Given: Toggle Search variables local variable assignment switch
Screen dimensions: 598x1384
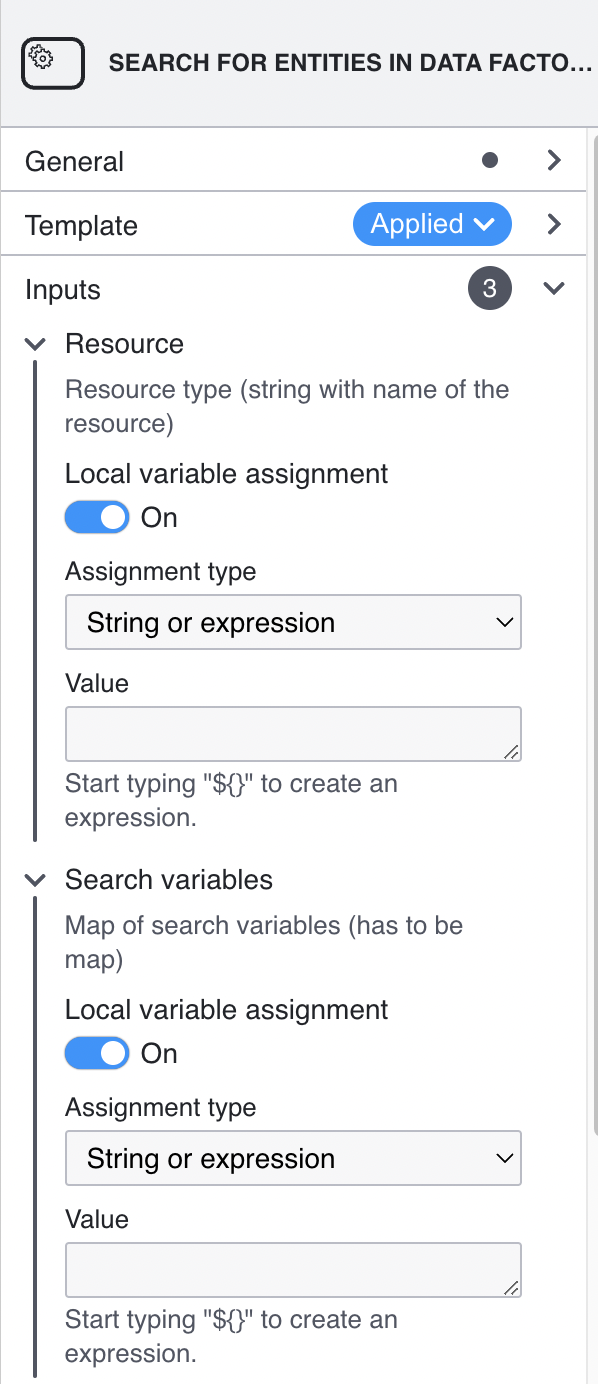Looking at the screenshot, I should point(97,1053).
